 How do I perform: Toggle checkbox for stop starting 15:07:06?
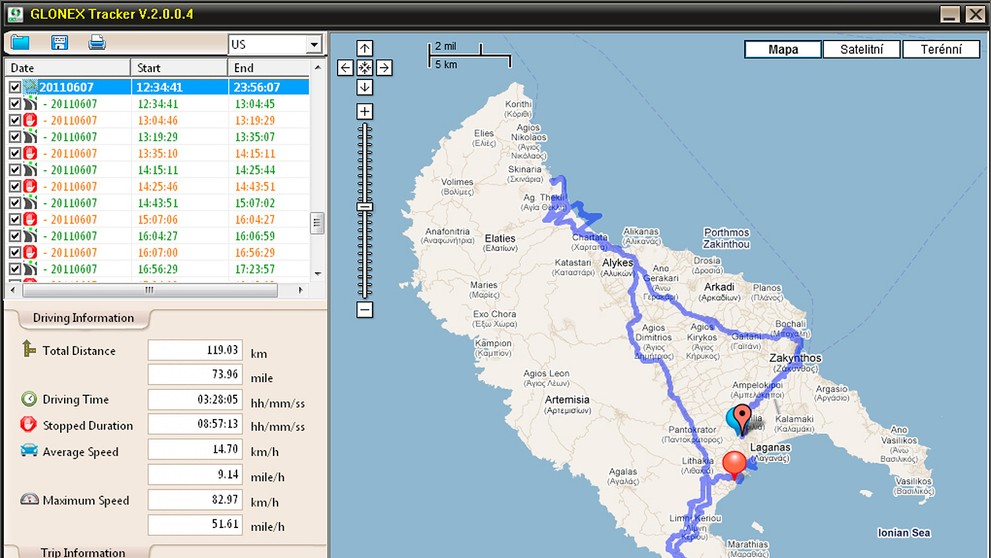click(15, 219)
